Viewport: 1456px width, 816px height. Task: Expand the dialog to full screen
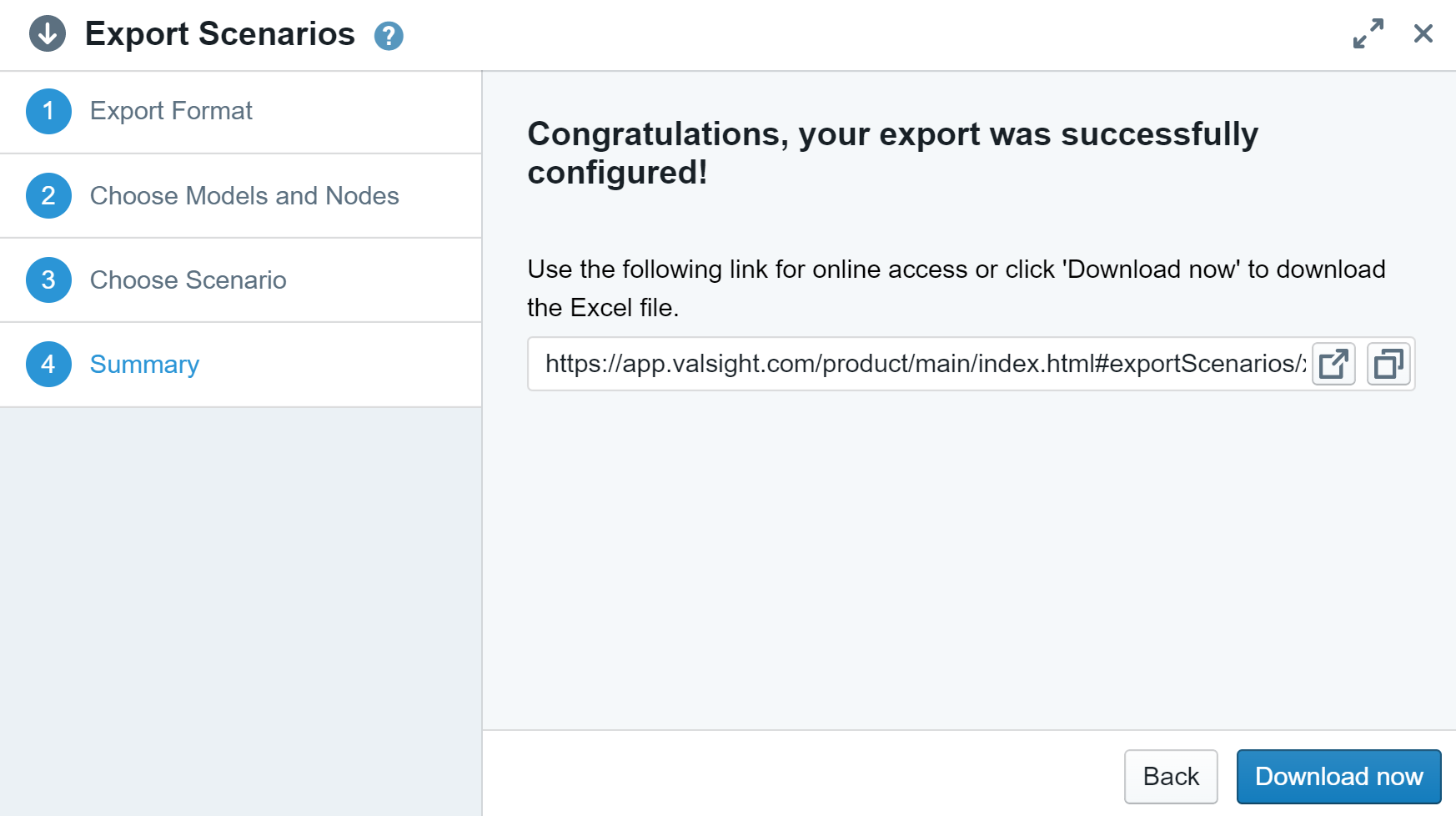point(1368,34)
